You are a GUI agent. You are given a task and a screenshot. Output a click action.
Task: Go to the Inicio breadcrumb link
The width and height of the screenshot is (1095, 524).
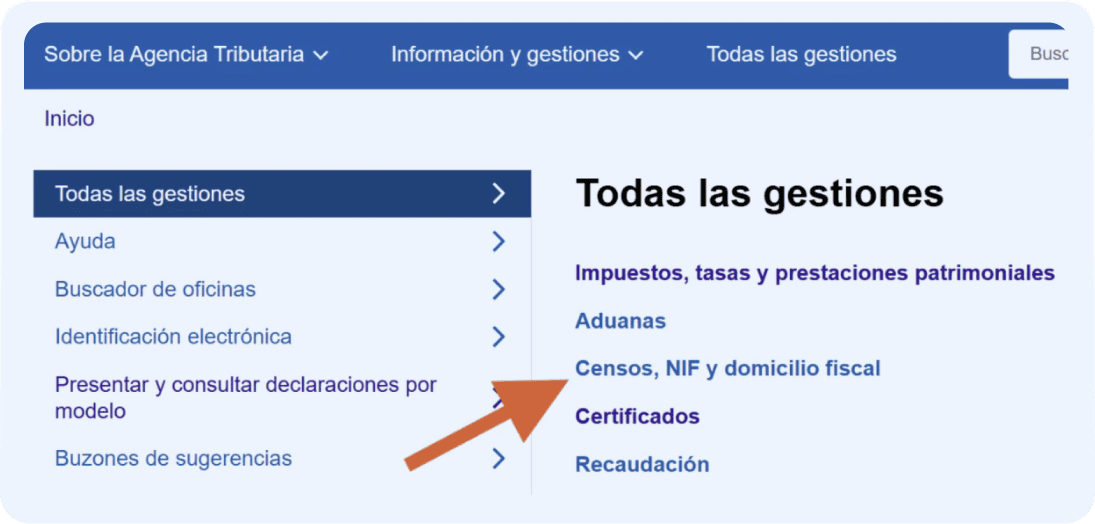point(69,119)
